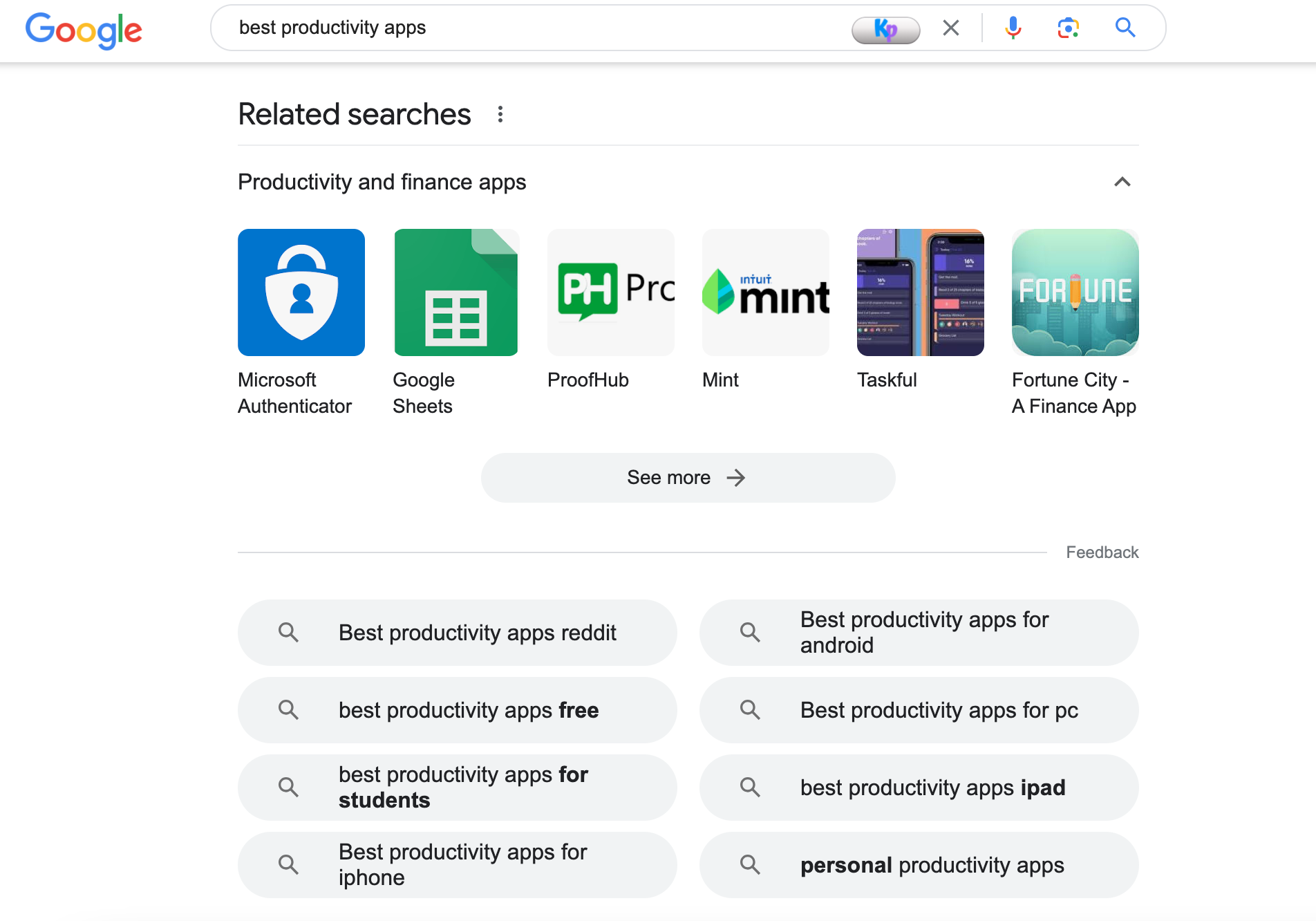
Task: Click the magnifier icon in the free suggestion
Action: 288,709
